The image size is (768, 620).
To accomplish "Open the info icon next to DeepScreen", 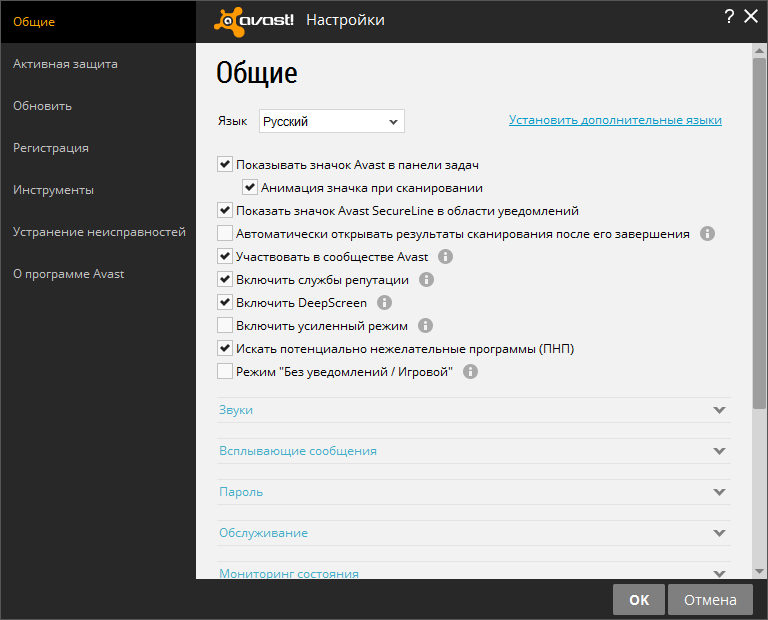I will click(x=384, y=303).
